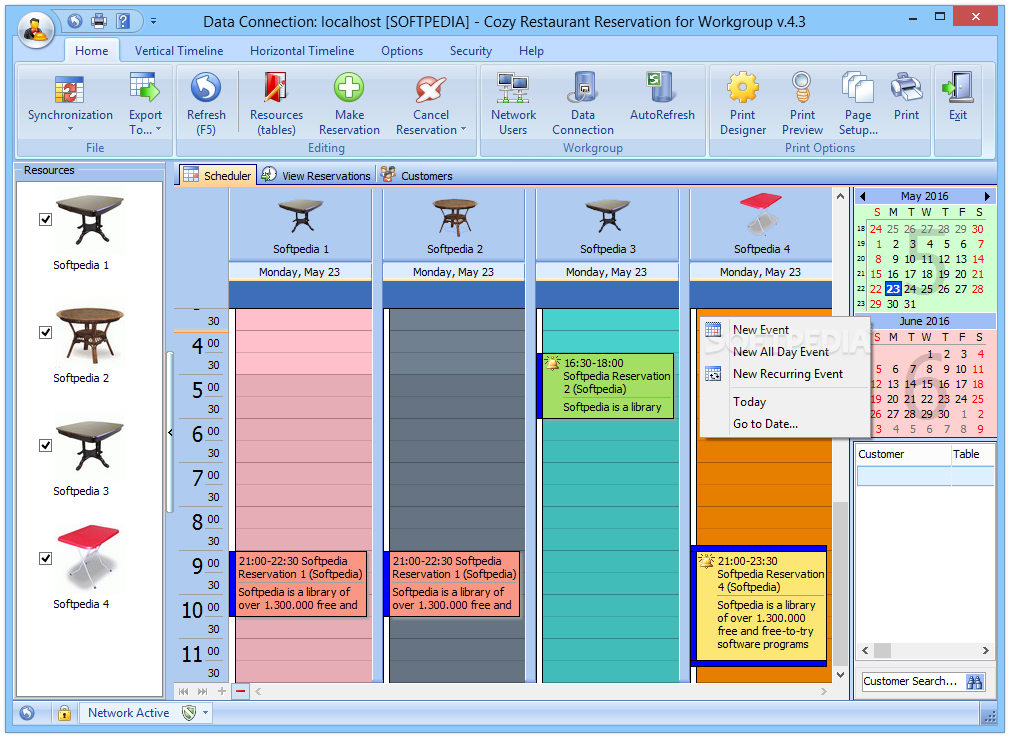The image size is (1010, 738).
Task: Select Today in context menu
Action: coord(785,402)
